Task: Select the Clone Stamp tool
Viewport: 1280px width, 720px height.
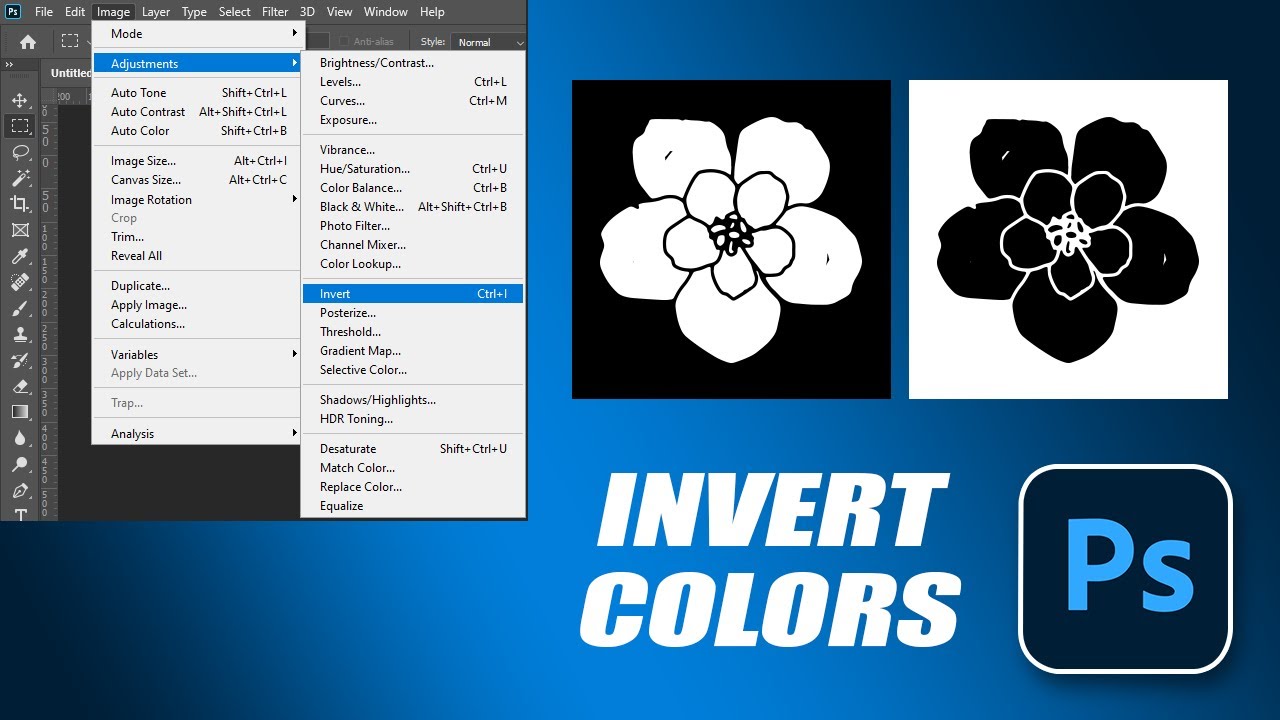Action: (19, 334)
